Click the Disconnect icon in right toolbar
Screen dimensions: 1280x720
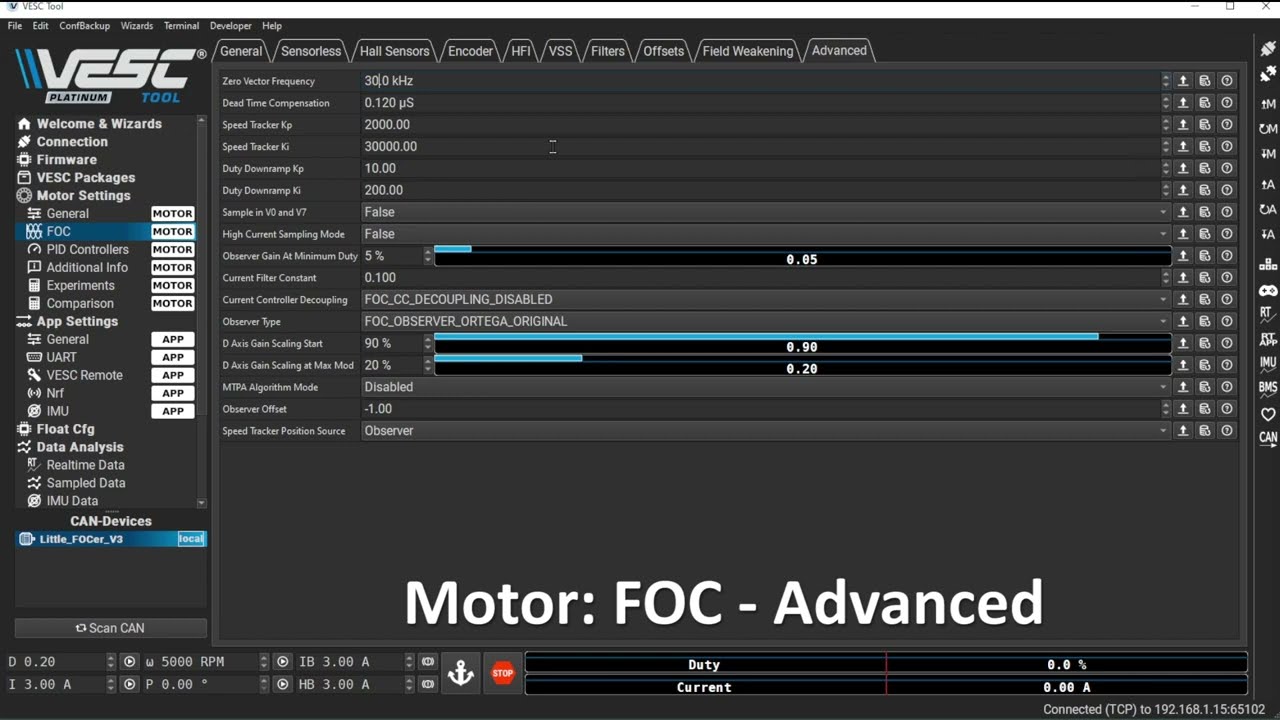pos(1268,74)
